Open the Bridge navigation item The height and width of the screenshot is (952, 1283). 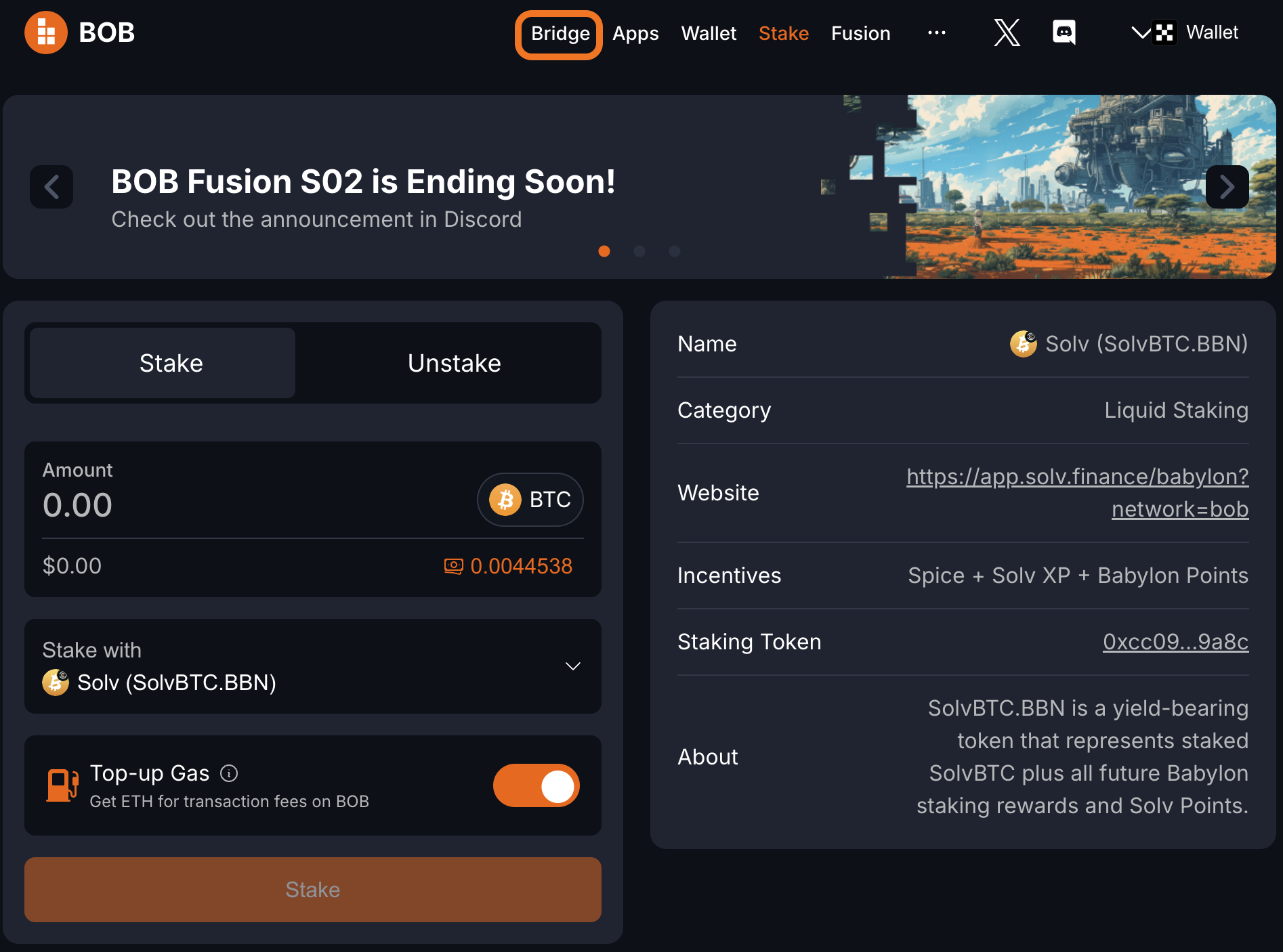(560, 34)
